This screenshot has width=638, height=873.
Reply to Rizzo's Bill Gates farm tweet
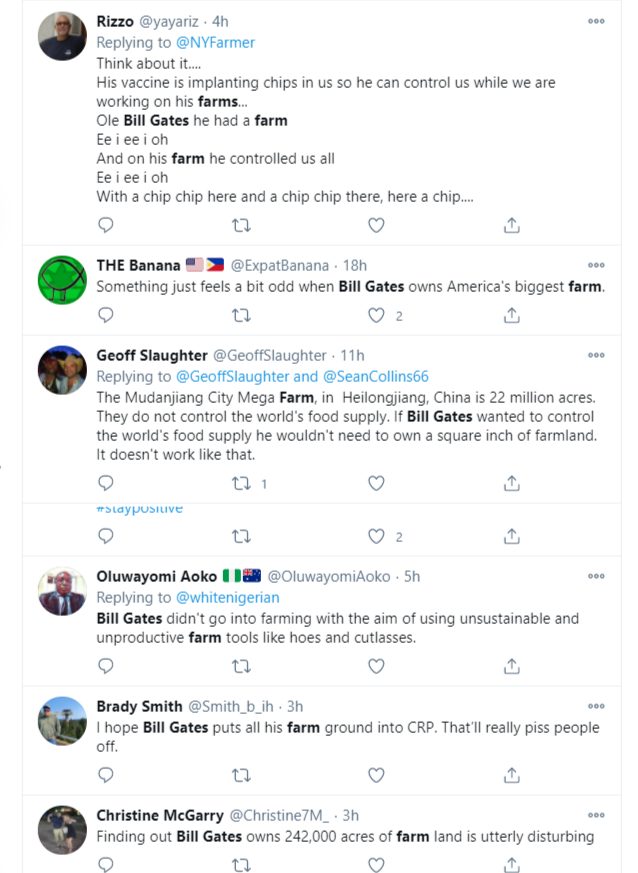[106, 226]
